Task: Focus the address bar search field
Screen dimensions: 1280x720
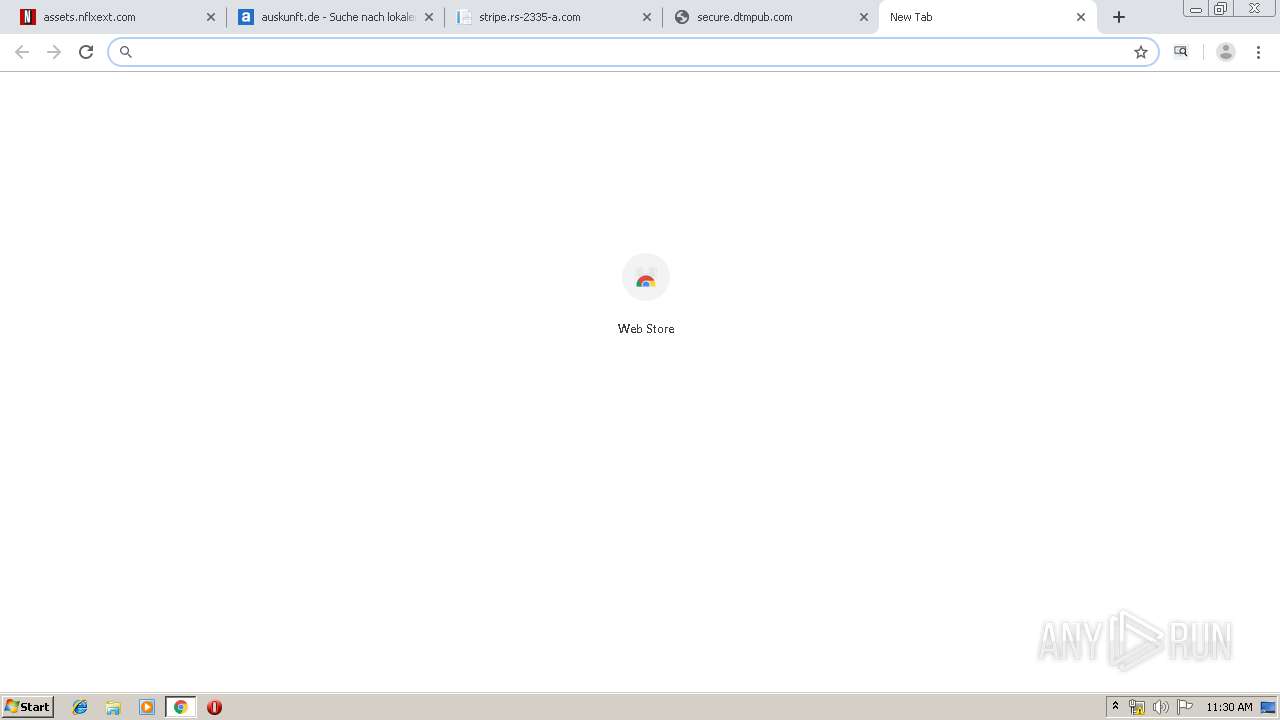Action: [x=633, y=52]
